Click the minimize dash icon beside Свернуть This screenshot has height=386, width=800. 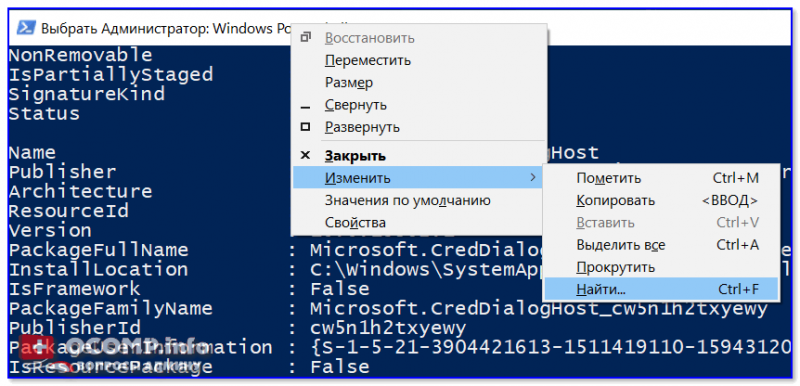pos(306,108)
